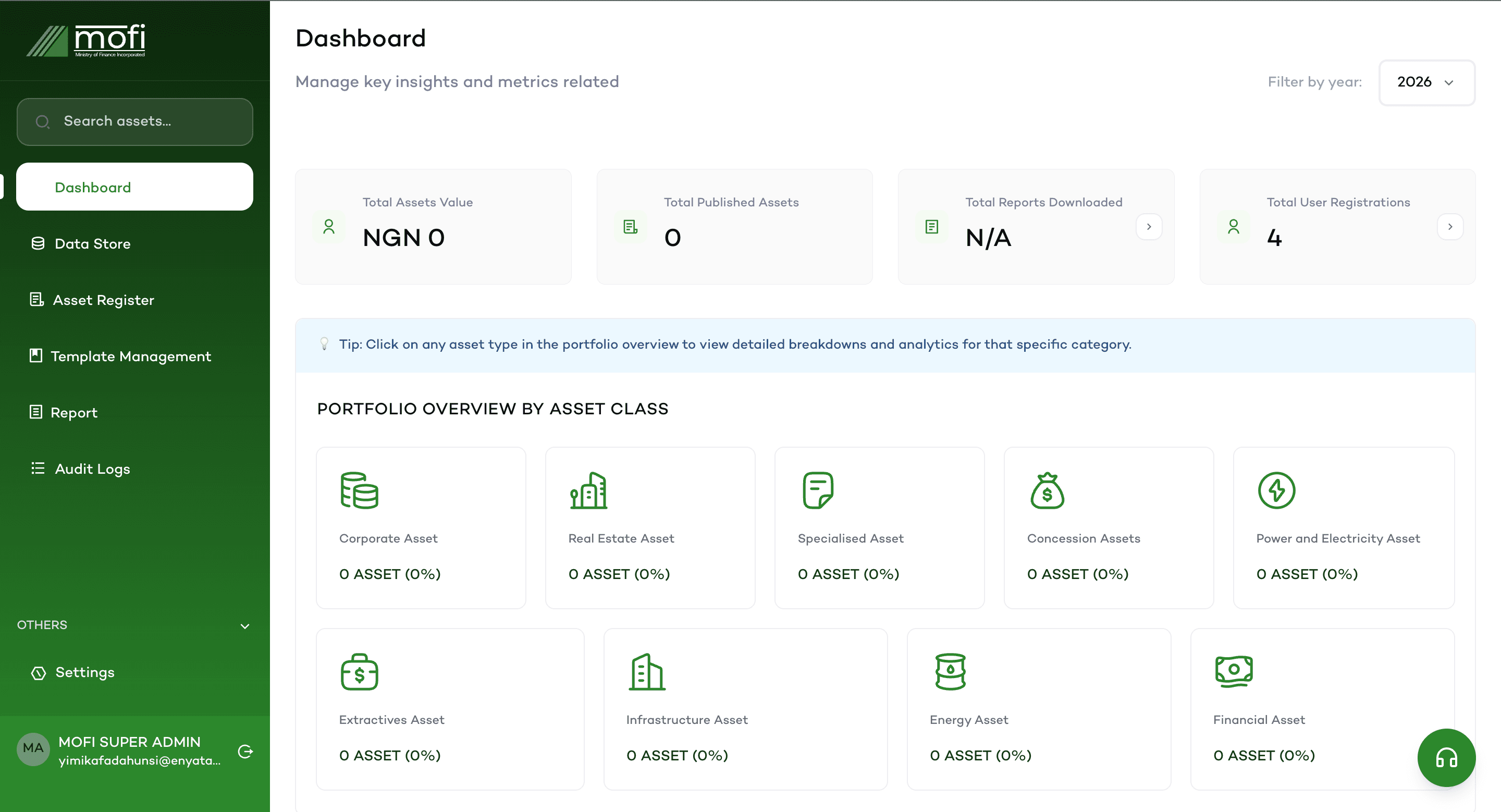The width and height of the screenshot is (1501, 812).
Task: Click the Concession Assets money bag icon
Action: coord(1048,490)
